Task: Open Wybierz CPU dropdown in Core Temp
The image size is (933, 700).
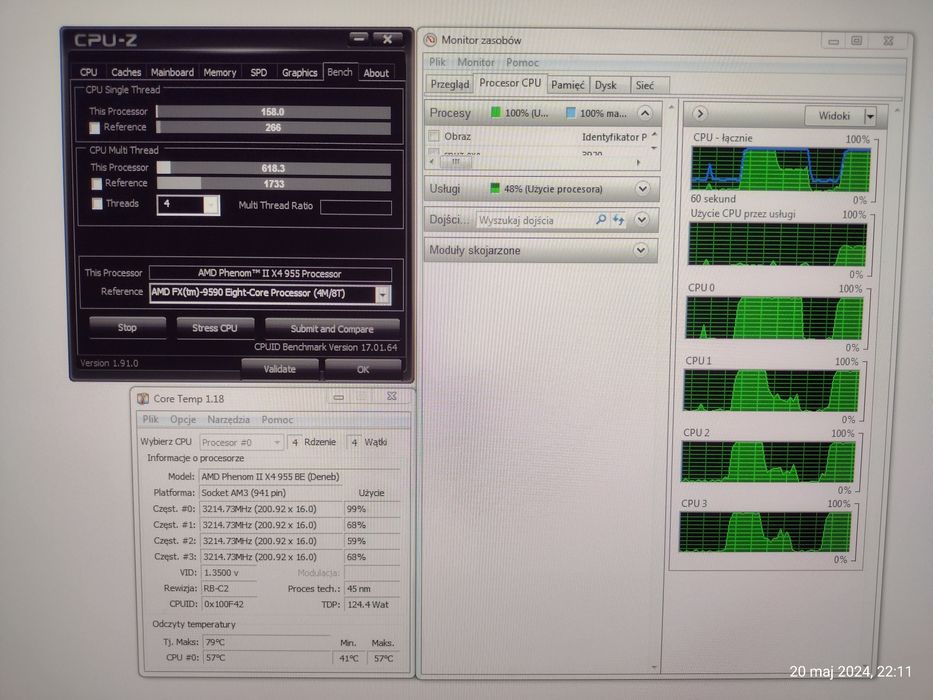Action: click(240, 442)
